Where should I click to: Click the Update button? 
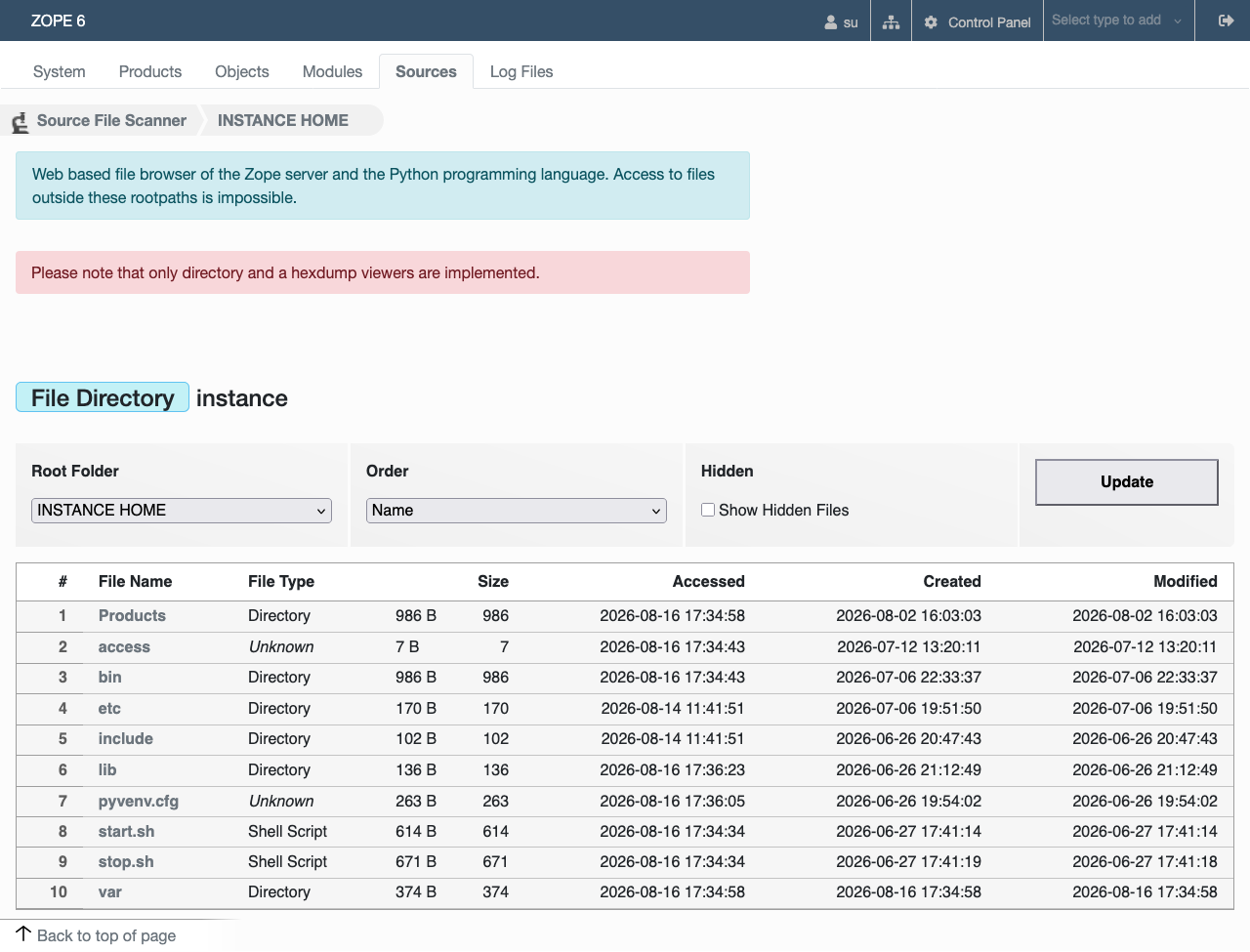point(1127,482)
